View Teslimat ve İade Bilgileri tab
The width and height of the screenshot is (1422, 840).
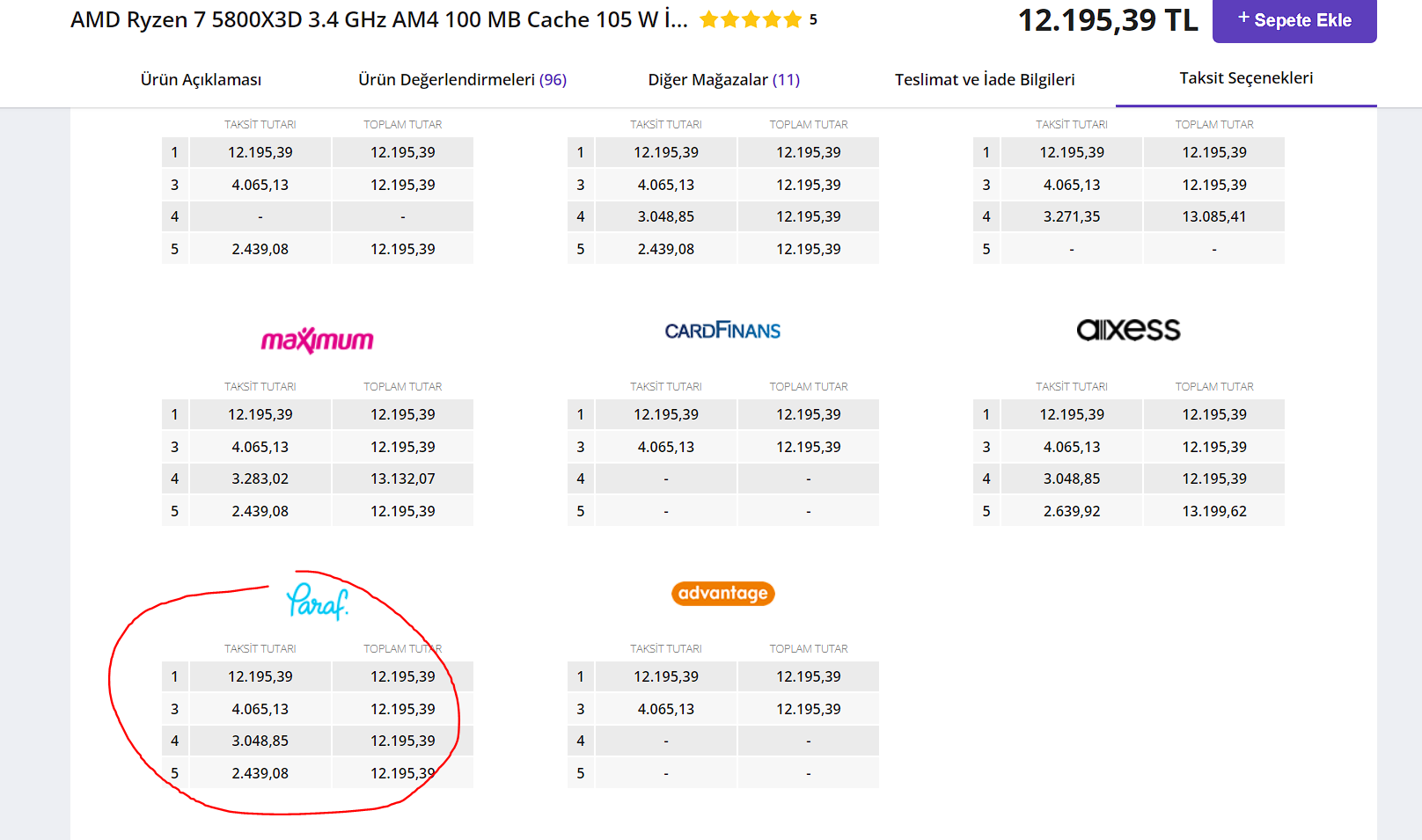pyautogui.click(x=985, y=80)
